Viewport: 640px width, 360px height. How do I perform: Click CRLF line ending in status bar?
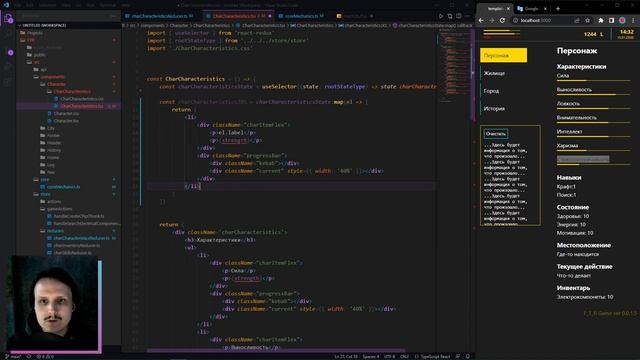[x=404, y=356]
